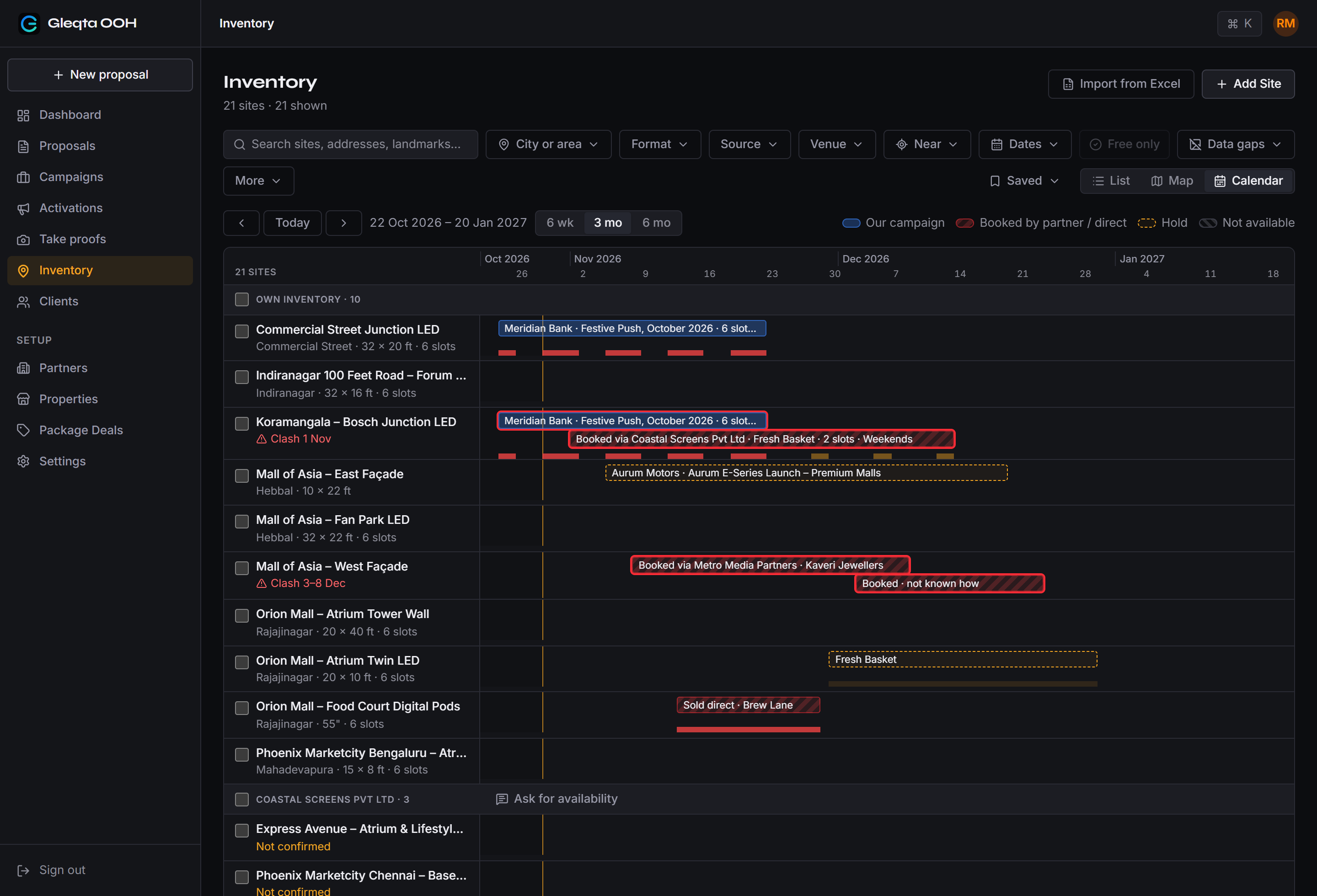The image size is (1317, 896).
Task: Open Campaigns briefcase icon in sidebar
Action: point(23,177)
